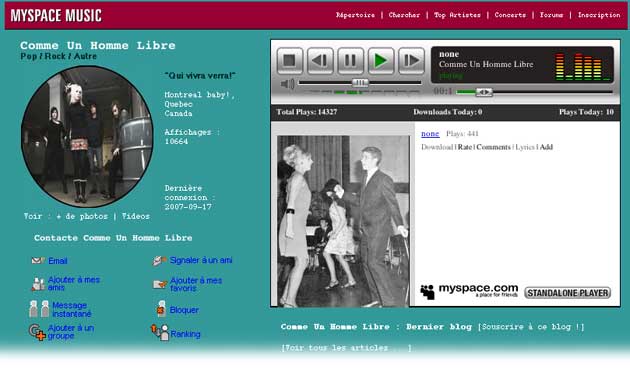Subscribe via Souscrire à ce blog

coord(531,327)
